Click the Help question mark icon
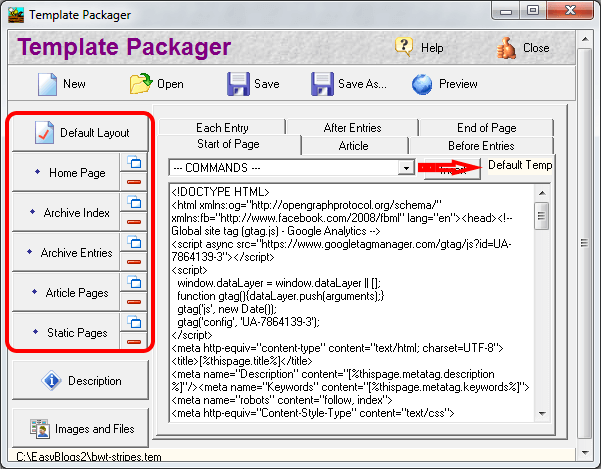This screenshot has width=601, height=469. 404,47
